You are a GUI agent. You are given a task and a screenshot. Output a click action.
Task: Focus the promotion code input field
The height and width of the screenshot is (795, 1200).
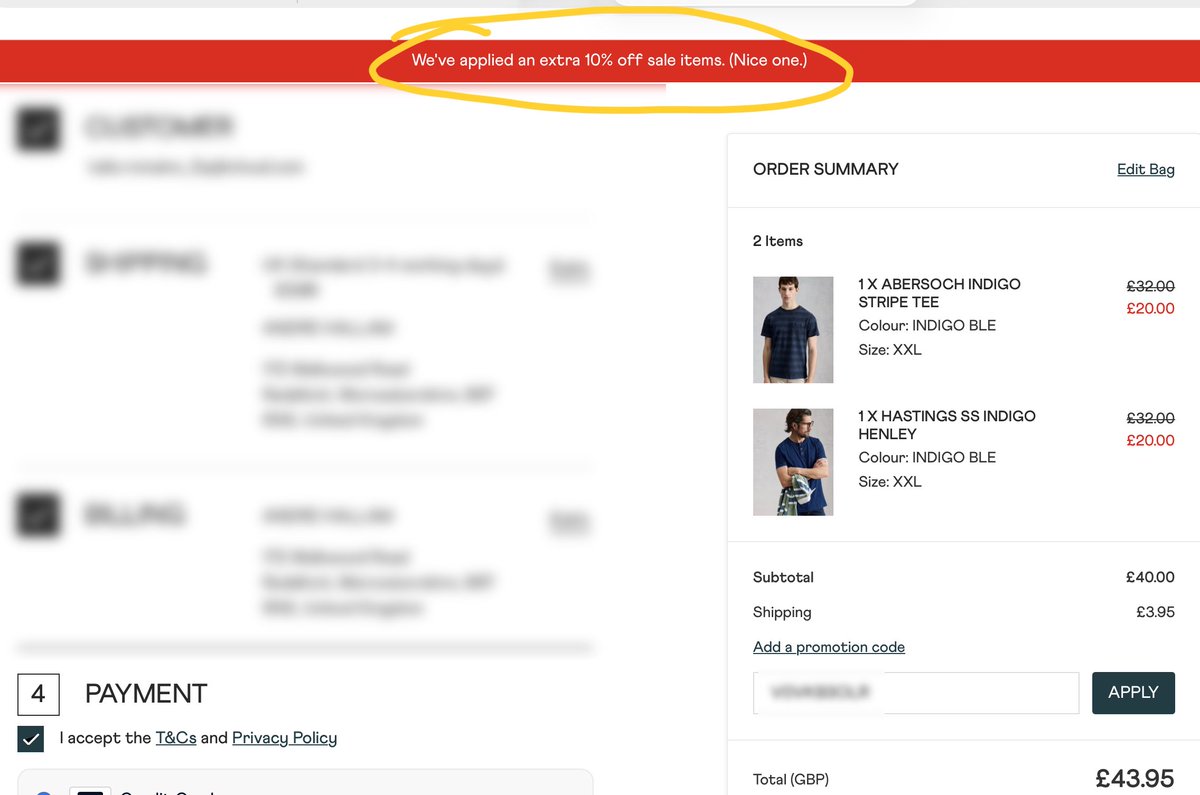[x=916, y=693]
